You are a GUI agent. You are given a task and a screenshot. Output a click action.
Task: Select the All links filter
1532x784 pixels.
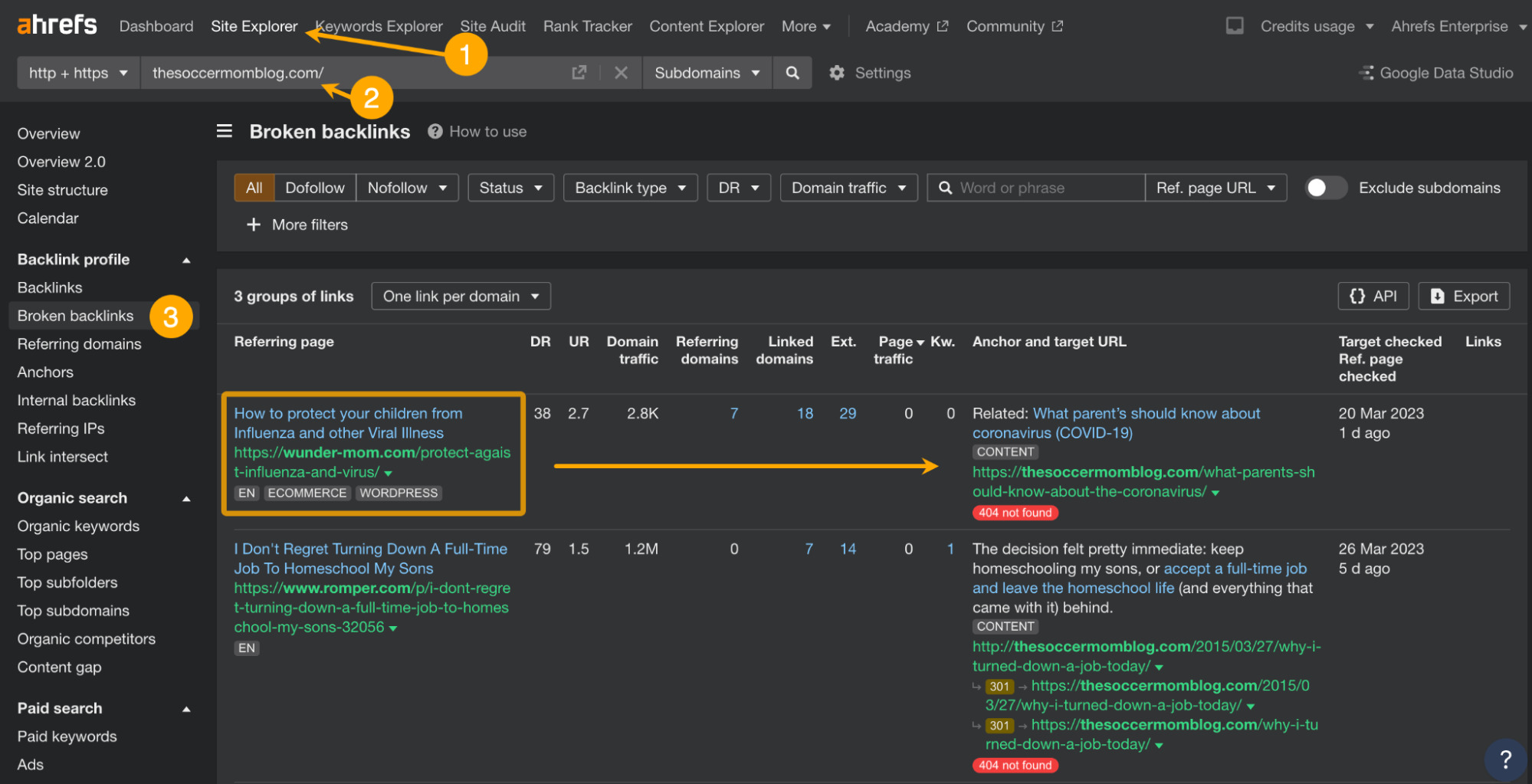pos(254,188)
